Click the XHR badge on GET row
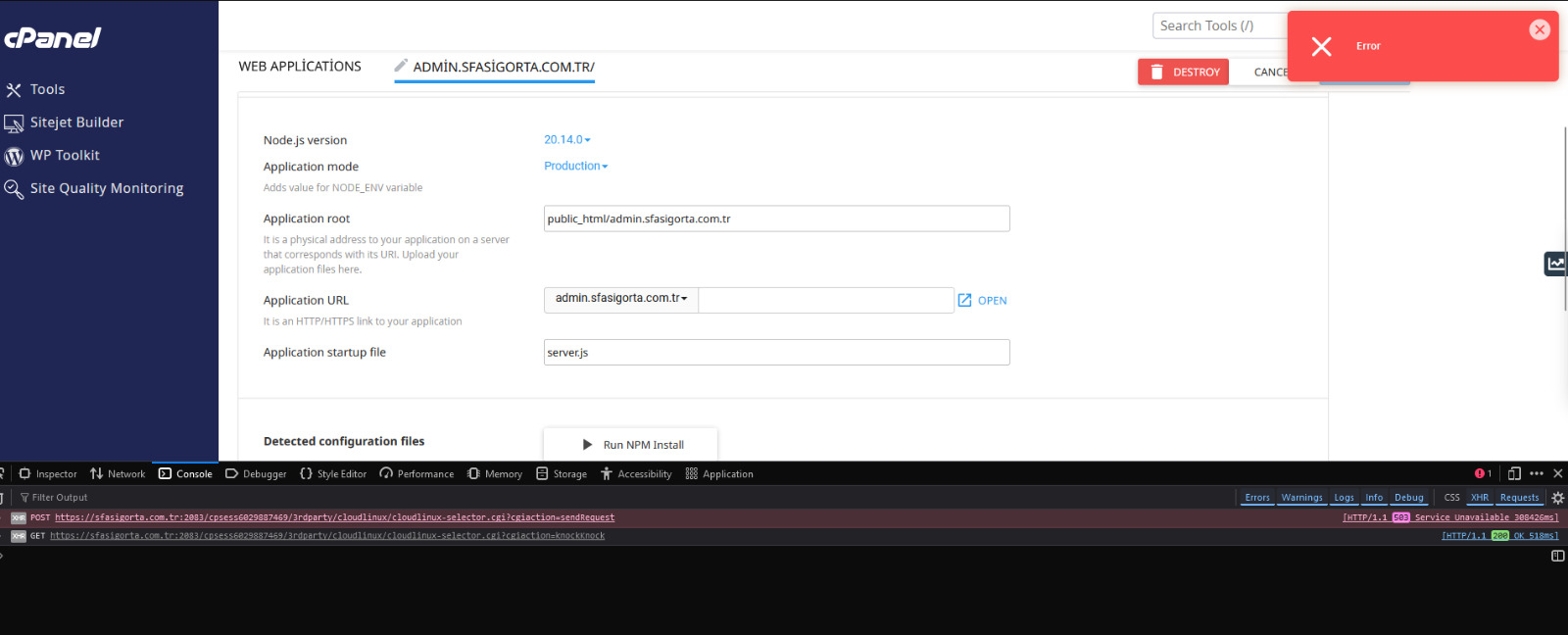The height and width of the screenshot is (635, 1568). click(x=19, y=536)
